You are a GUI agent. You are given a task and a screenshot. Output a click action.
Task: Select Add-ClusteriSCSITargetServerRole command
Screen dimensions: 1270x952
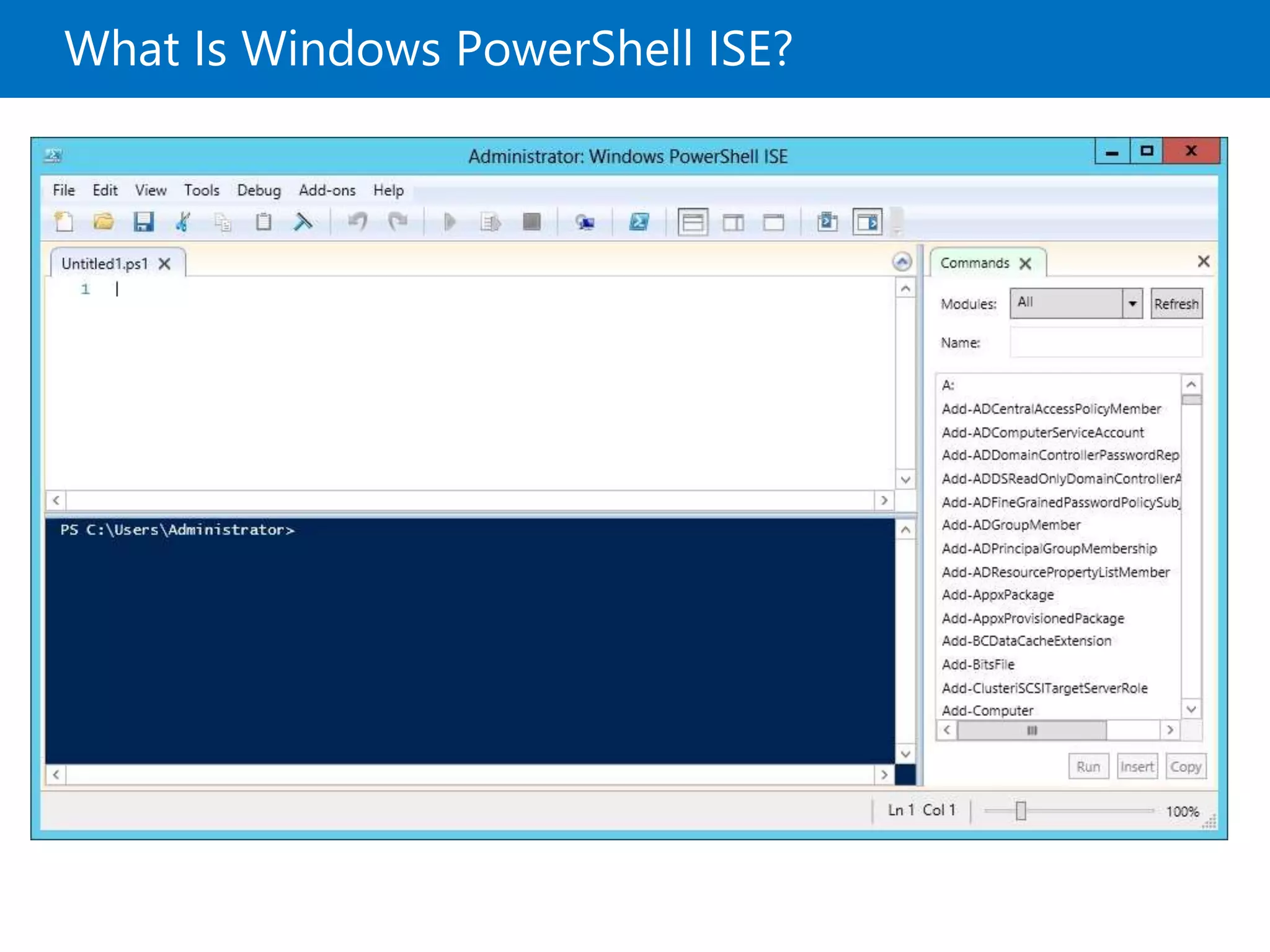tap(1044, 688)
